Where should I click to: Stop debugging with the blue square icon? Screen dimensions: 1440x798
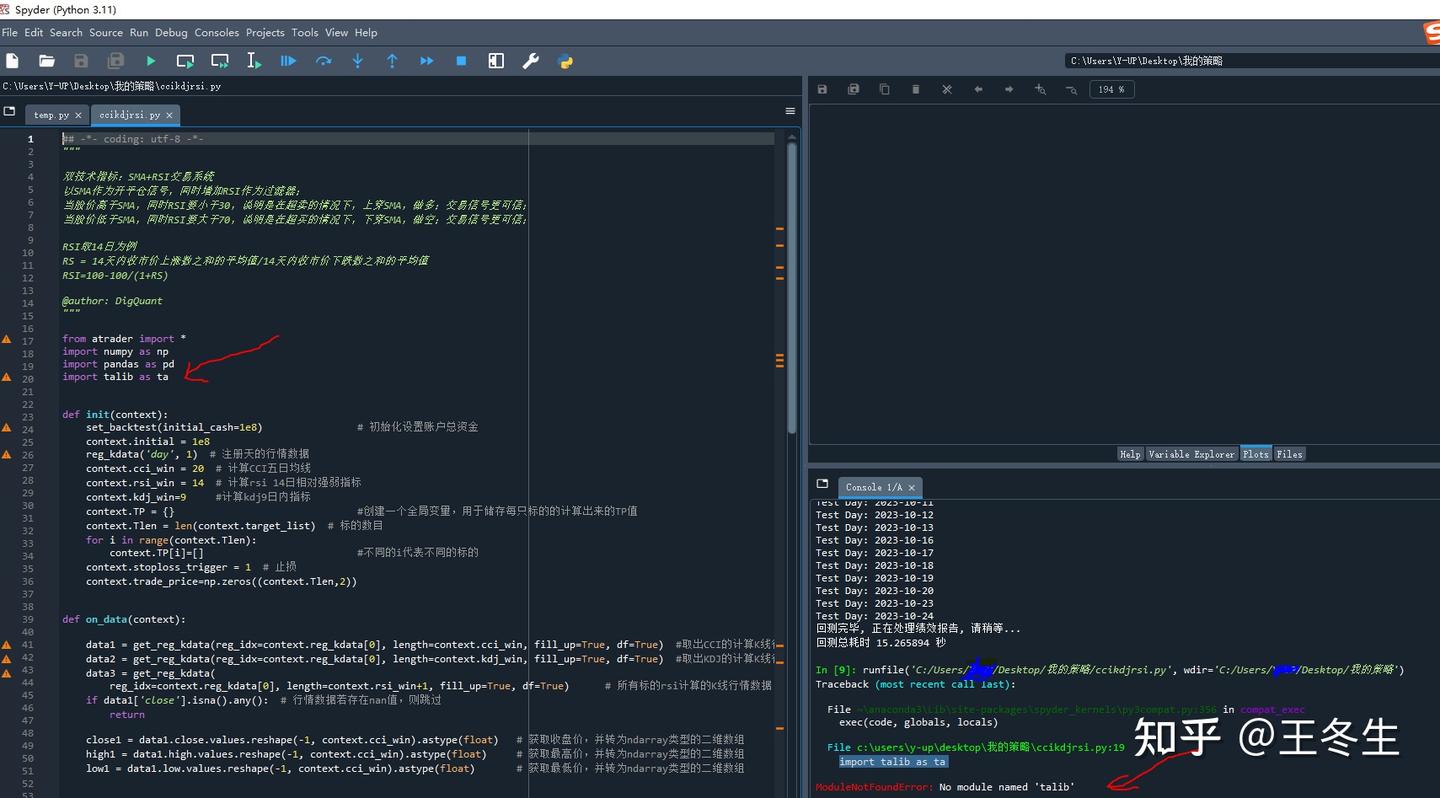(x=461, y=61)
